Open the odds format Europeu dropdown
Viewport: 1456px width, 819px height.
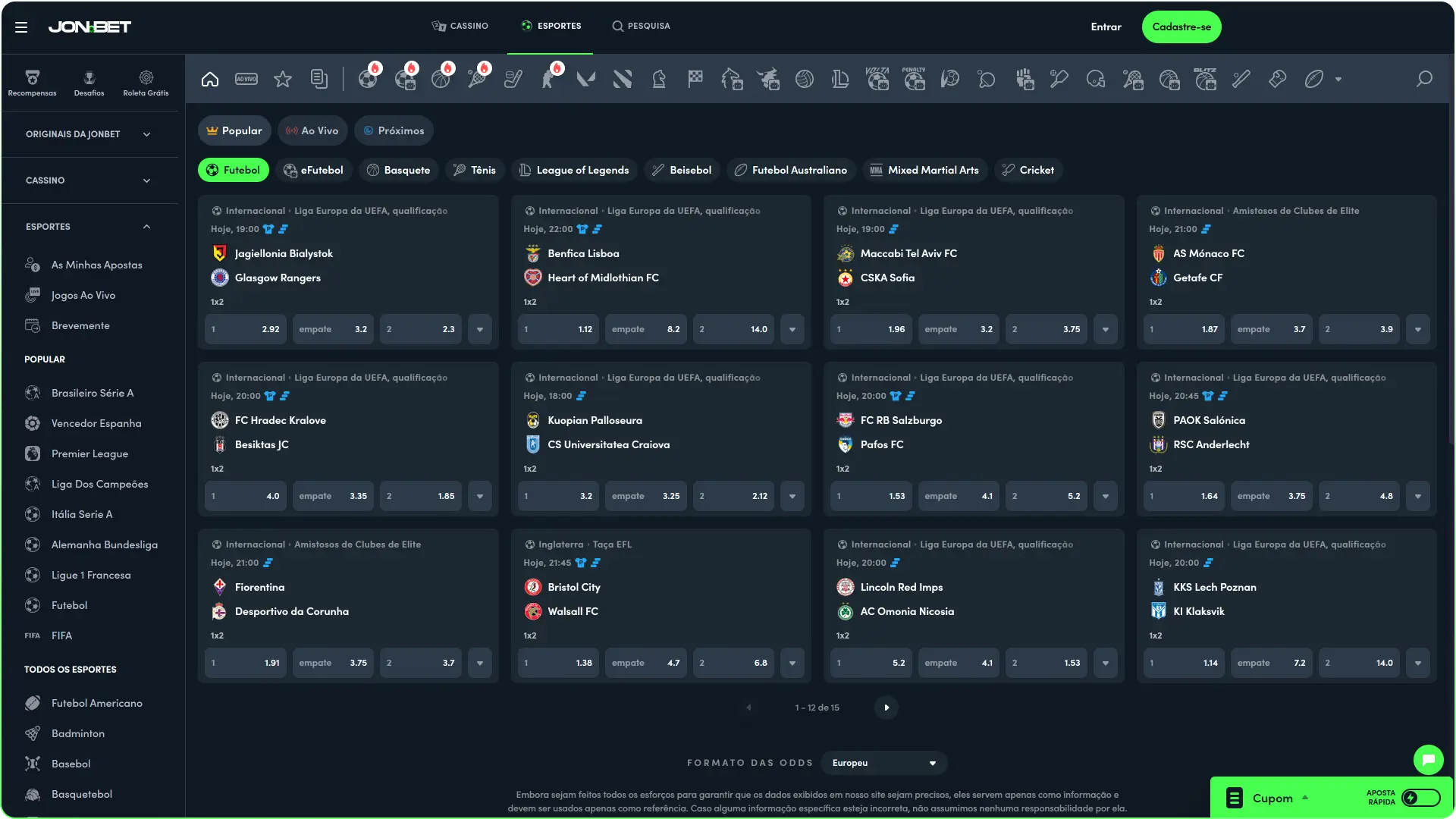click(884, 763)
